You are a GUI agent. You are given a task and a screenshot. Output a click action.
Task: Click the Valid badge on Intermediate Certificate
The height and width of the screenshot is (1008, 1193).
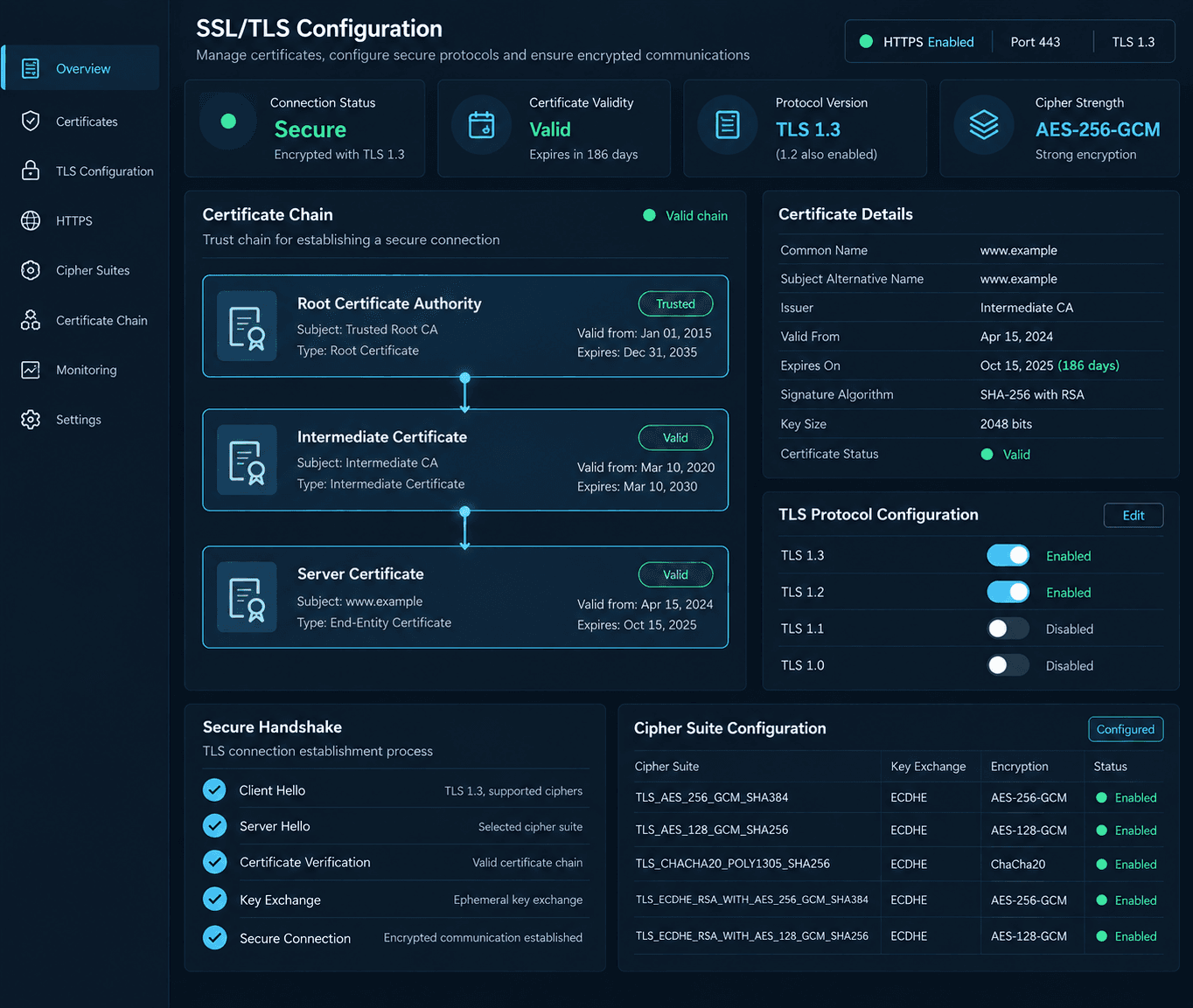coord(675,437)
